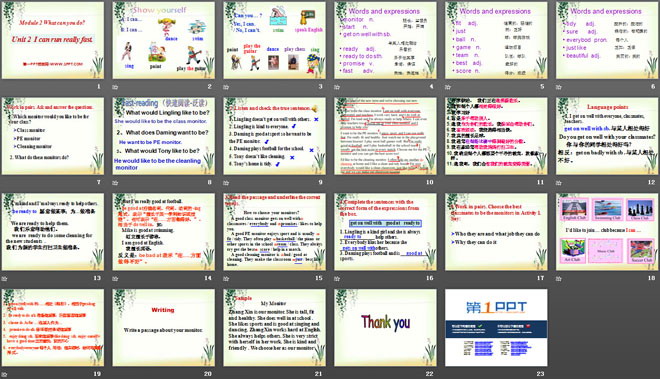The image size is (660, 379).
Task: Select slide 2 'Show yourself' thumbnail
Action: click(x=164, y=40)
